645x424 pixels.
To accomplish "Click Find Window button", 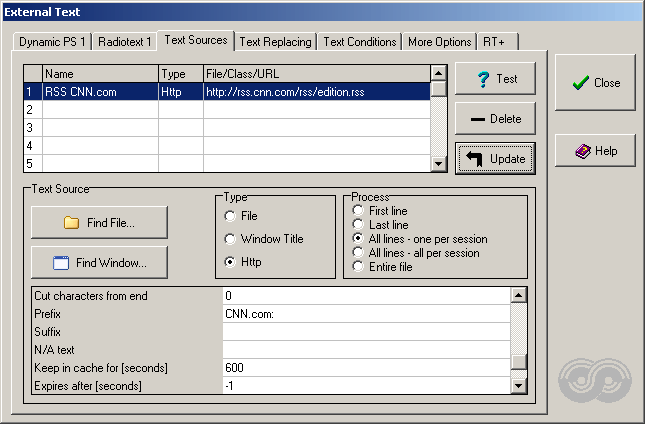I will pos(99,263).
